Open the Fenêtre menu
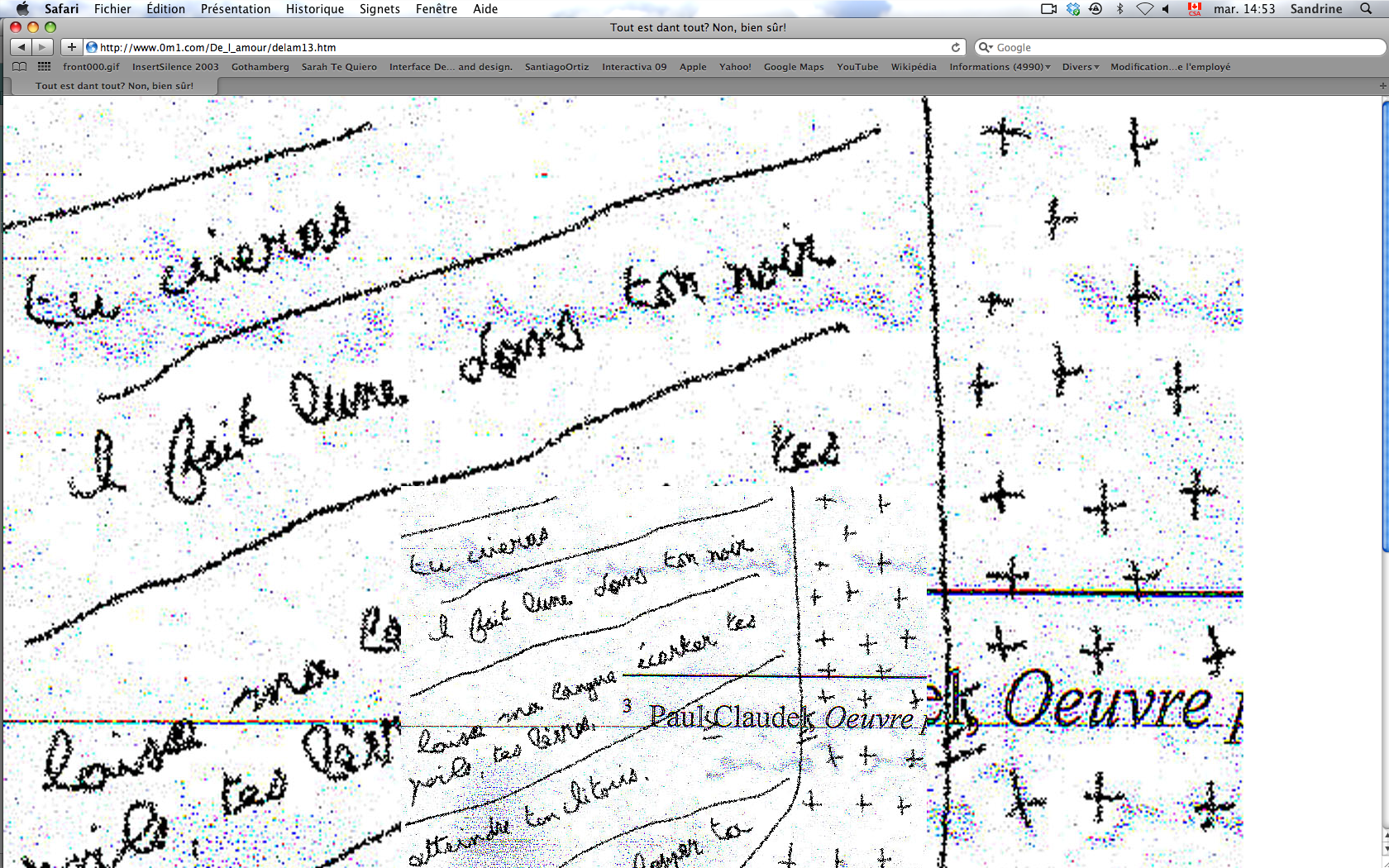The width and height of the screenshot is (1389, 868). [437, 9]
